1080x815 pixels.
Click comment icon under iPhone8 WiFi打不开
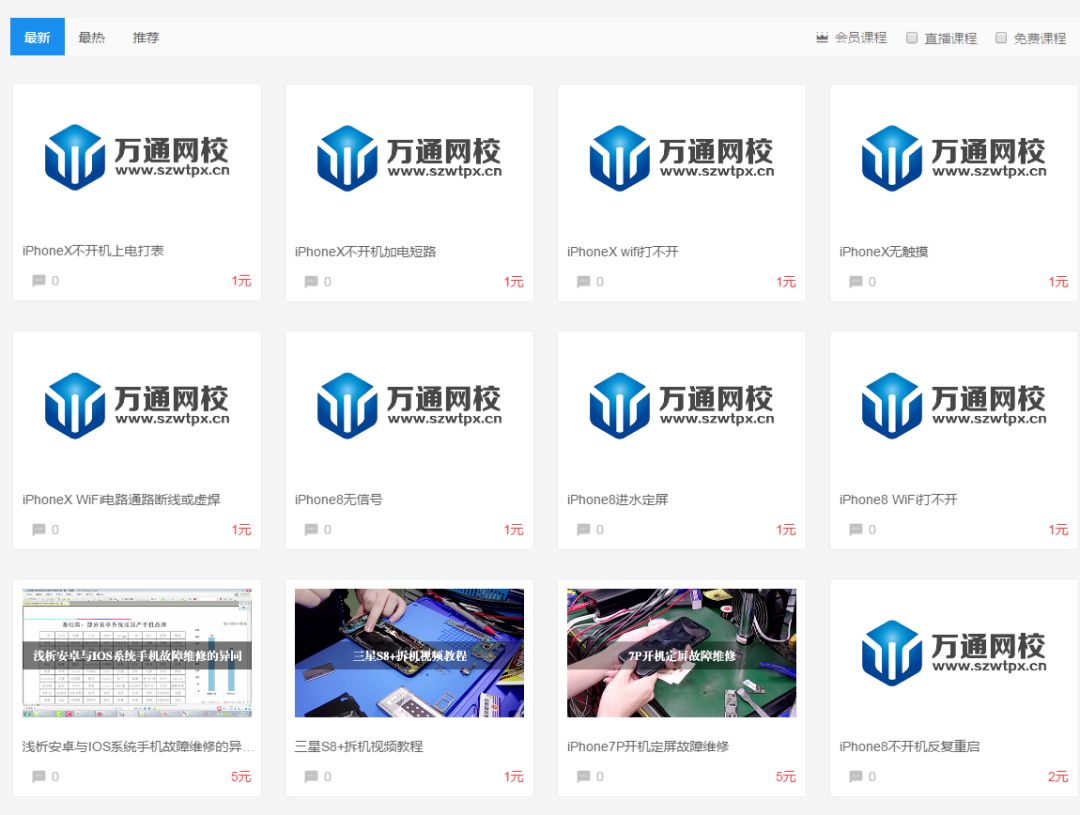tap(856, 529)
